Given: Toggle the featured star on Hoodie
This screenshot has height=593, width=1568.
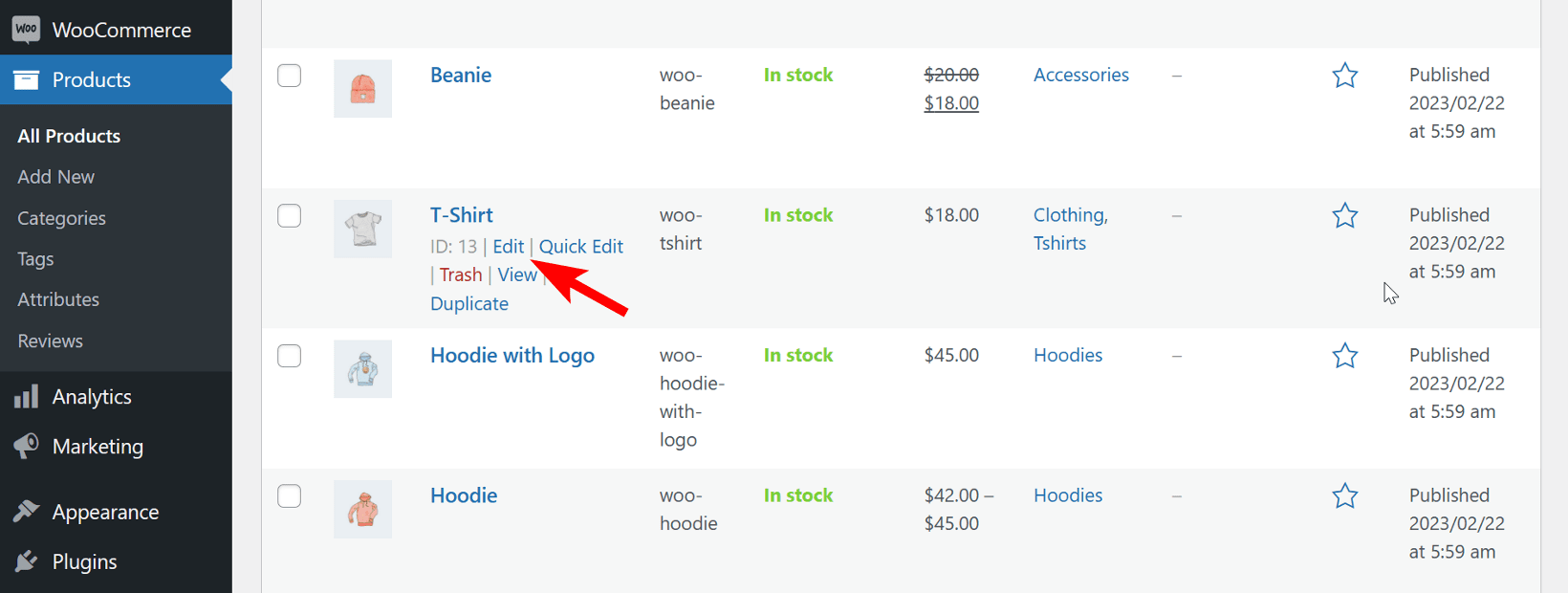Looking at the screenshot, I should tap(1345, 495).
